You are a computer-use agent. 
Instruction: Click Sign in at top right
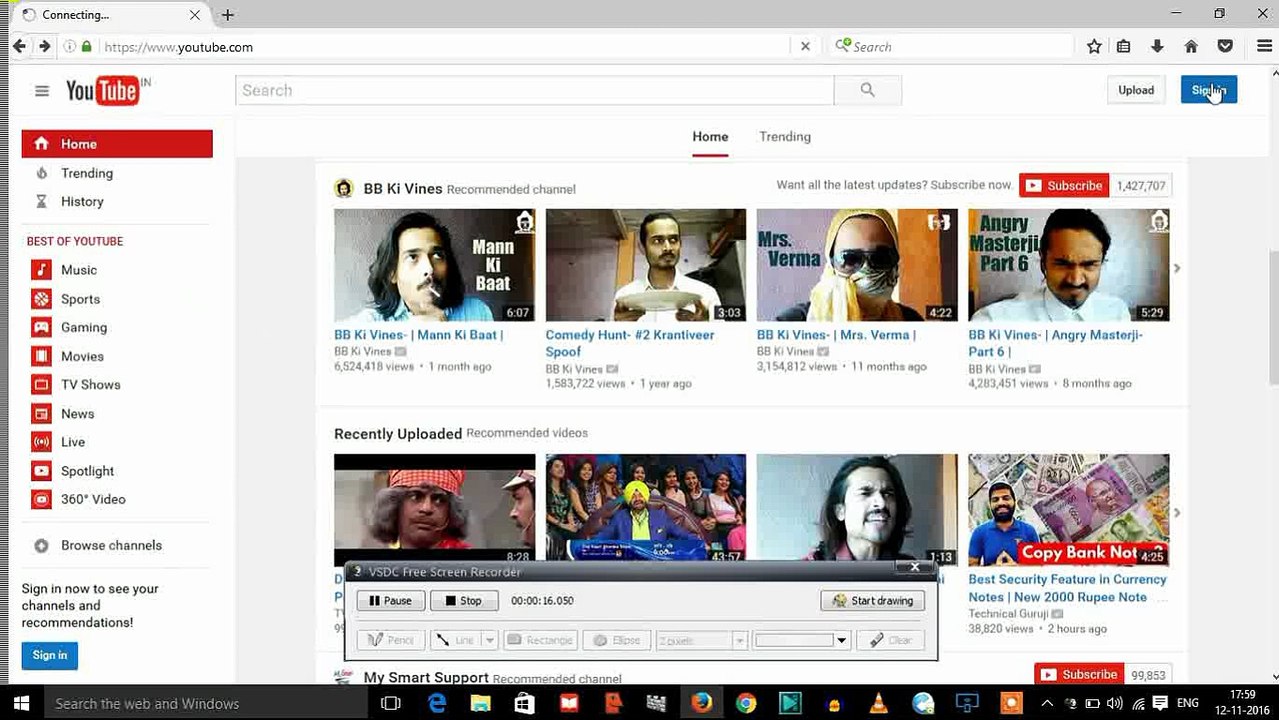coord(1208,90)
